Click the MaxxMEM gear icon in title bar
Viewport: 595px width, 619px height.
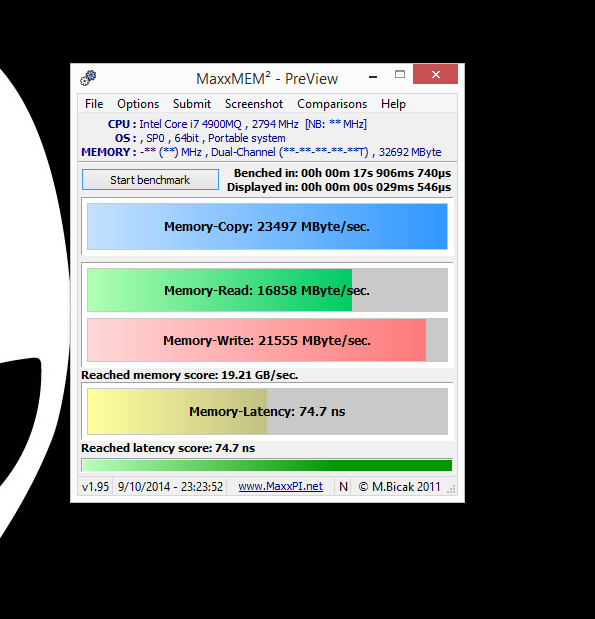tap(88, 78)
